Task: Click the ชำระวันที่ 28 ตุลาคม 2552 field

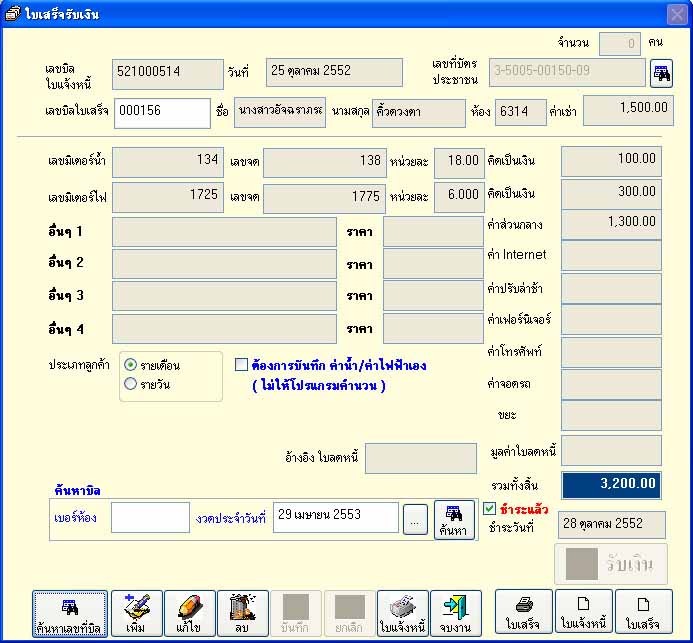Action: coord(612,525)
